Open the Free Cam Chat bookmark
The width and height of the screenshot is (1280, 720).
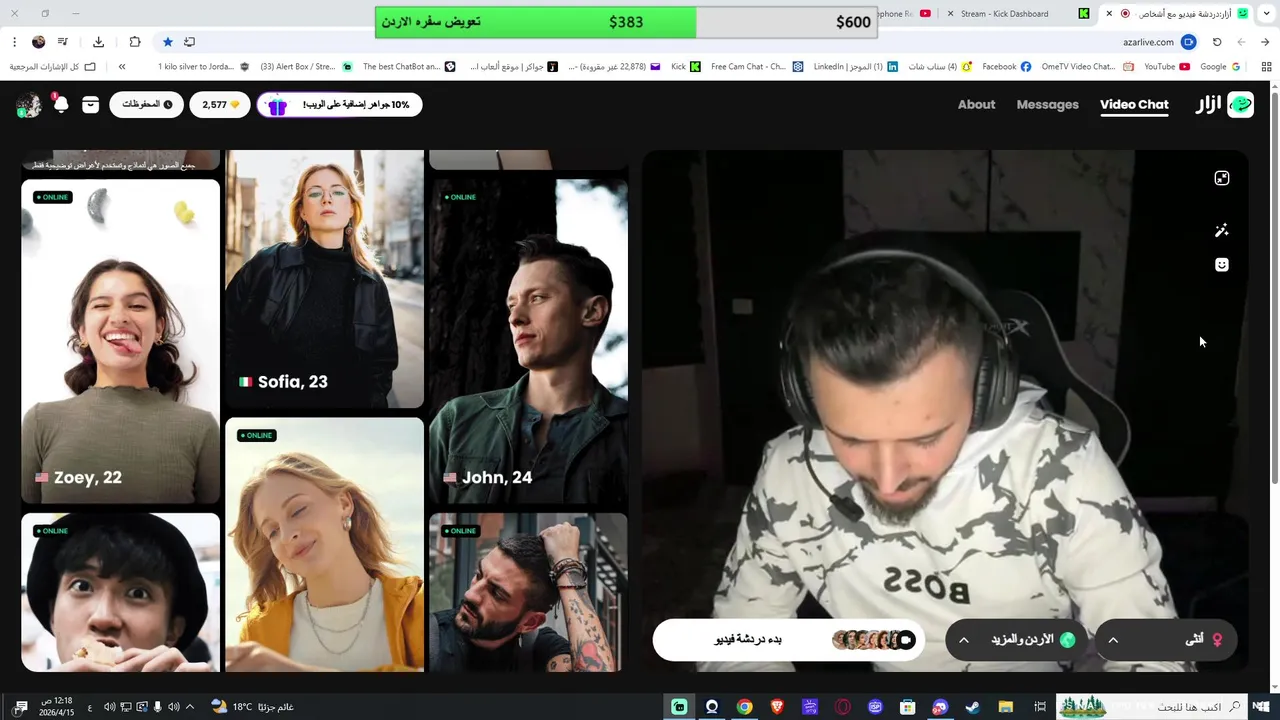[x=757, y=67]
